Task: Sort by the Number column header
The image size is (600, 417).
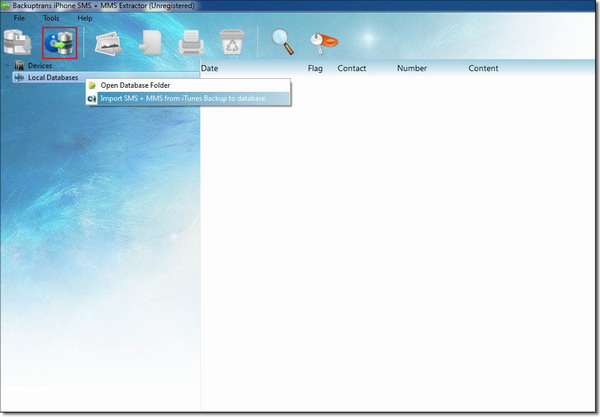Action: pyautogui.click(x=412, y=68)
